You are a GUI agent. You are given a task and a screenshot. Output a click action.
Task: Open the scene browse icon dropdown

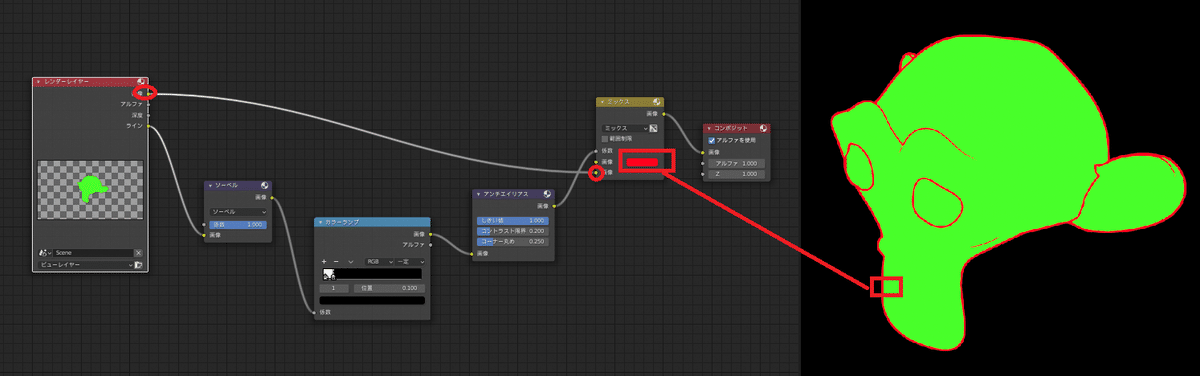tap(44, 252)
